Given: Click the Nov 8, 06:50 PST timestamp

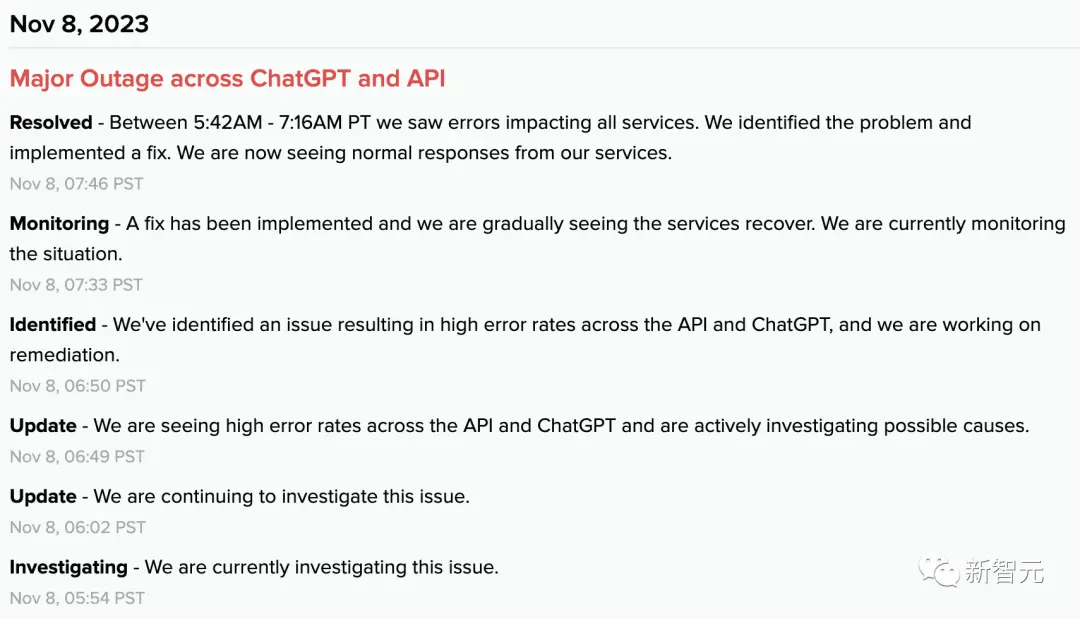Looking at the screenshot, I should click(78, 386).
